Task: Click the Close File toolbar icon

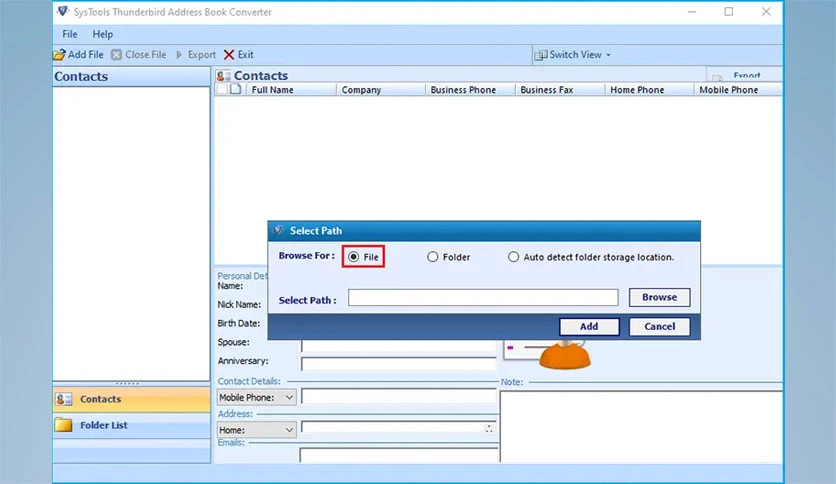Action: pyautogui.click(x=116, y=55)
